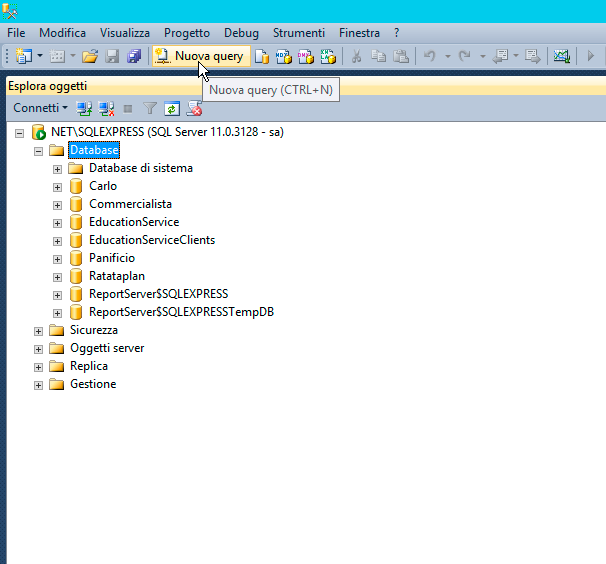Viewport: 606px width, 564px height.
Task: Expand the Commercialista database node
Action: (x=57, y=205)
